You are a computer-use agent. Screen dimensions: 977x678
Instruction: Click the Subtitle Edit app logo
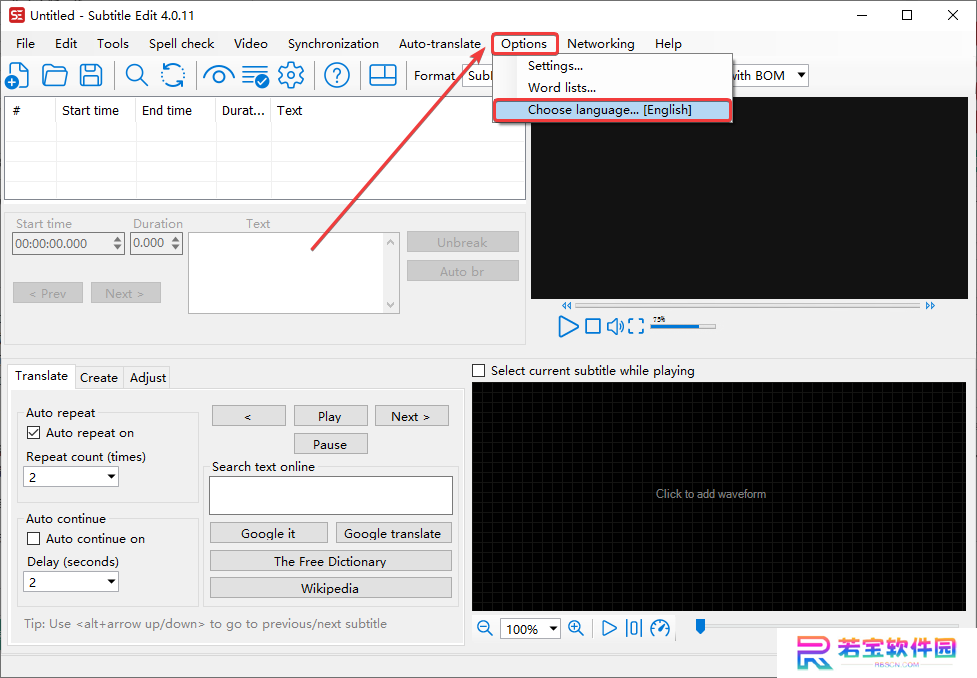pos(17,15)
